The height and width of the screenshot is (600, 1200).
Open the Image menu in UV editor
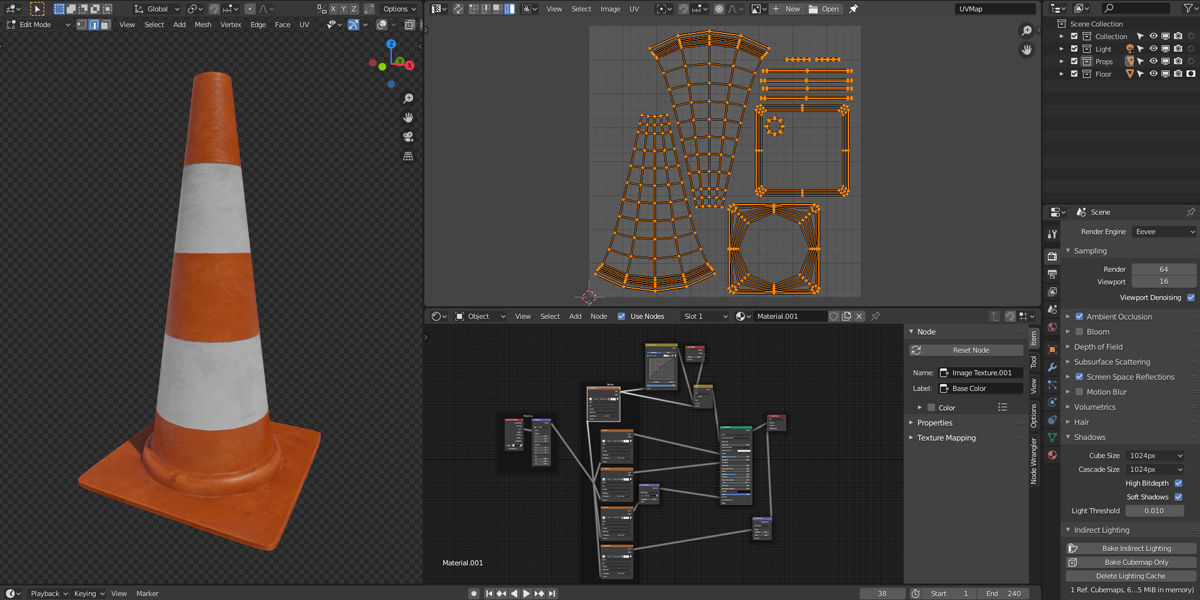click(x=610, y=9)
